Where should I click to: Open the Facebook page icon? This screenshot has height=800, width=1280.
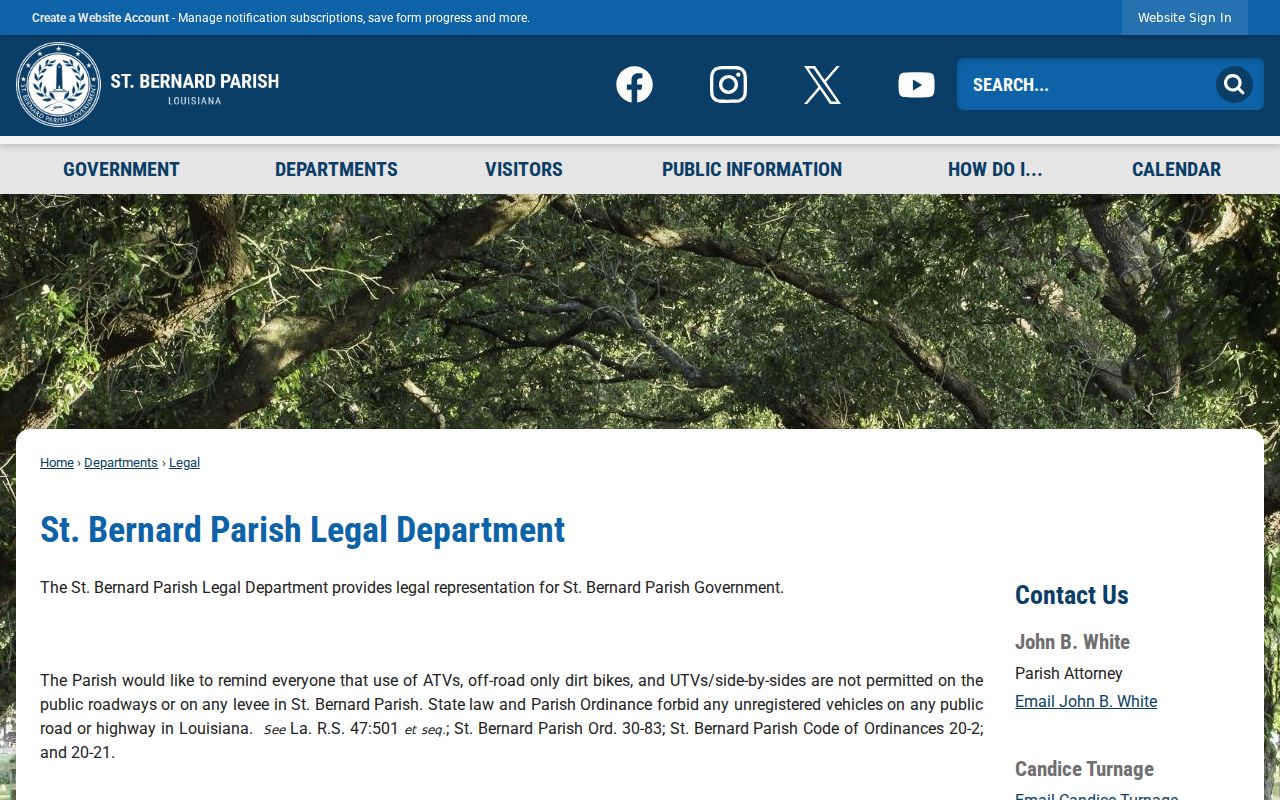click(x=634, y=85)
